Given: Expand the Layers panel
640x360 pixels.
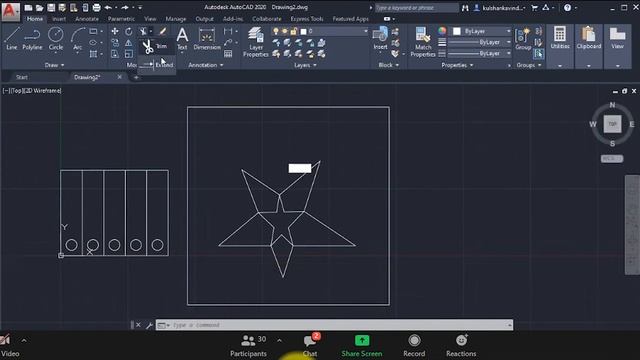Looking at the screenshot, I should pyautogui.click(x=305, y=65).
